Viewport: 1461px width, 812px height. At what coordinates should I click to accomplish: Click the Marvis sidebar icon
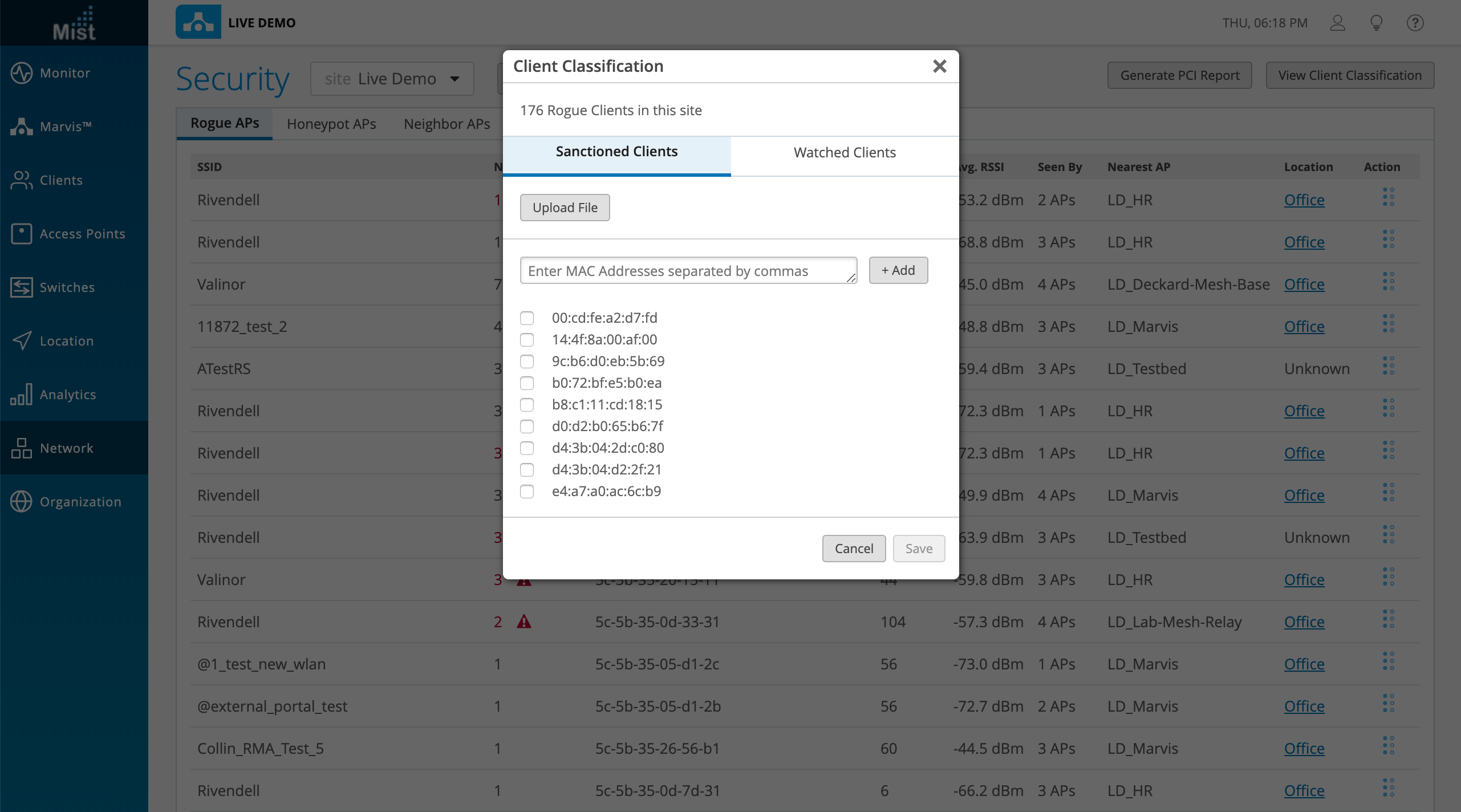tap(22, 127)
